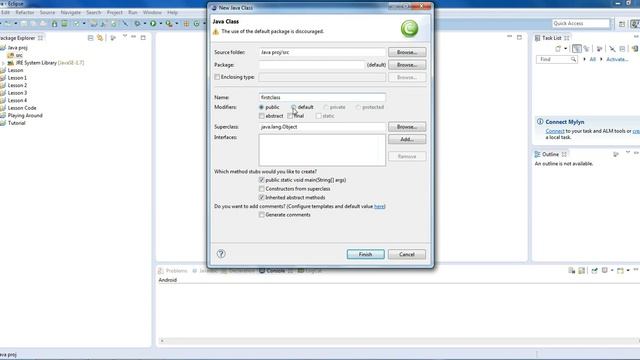Open Package Explorer view menu chevron
This screenshot has width=640, height=360.
(124, 37)
